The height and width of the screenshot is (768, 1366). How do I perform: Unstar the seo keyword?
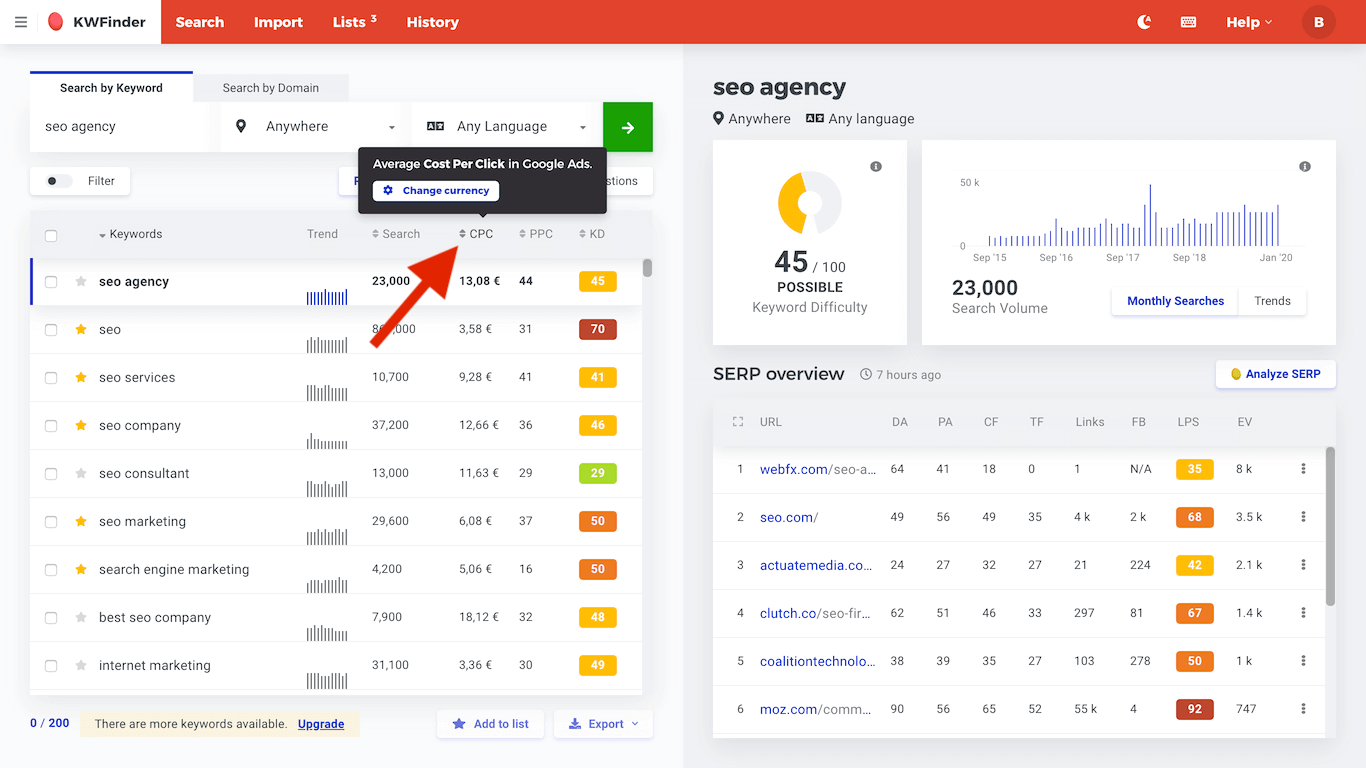[x=81, y=329]
